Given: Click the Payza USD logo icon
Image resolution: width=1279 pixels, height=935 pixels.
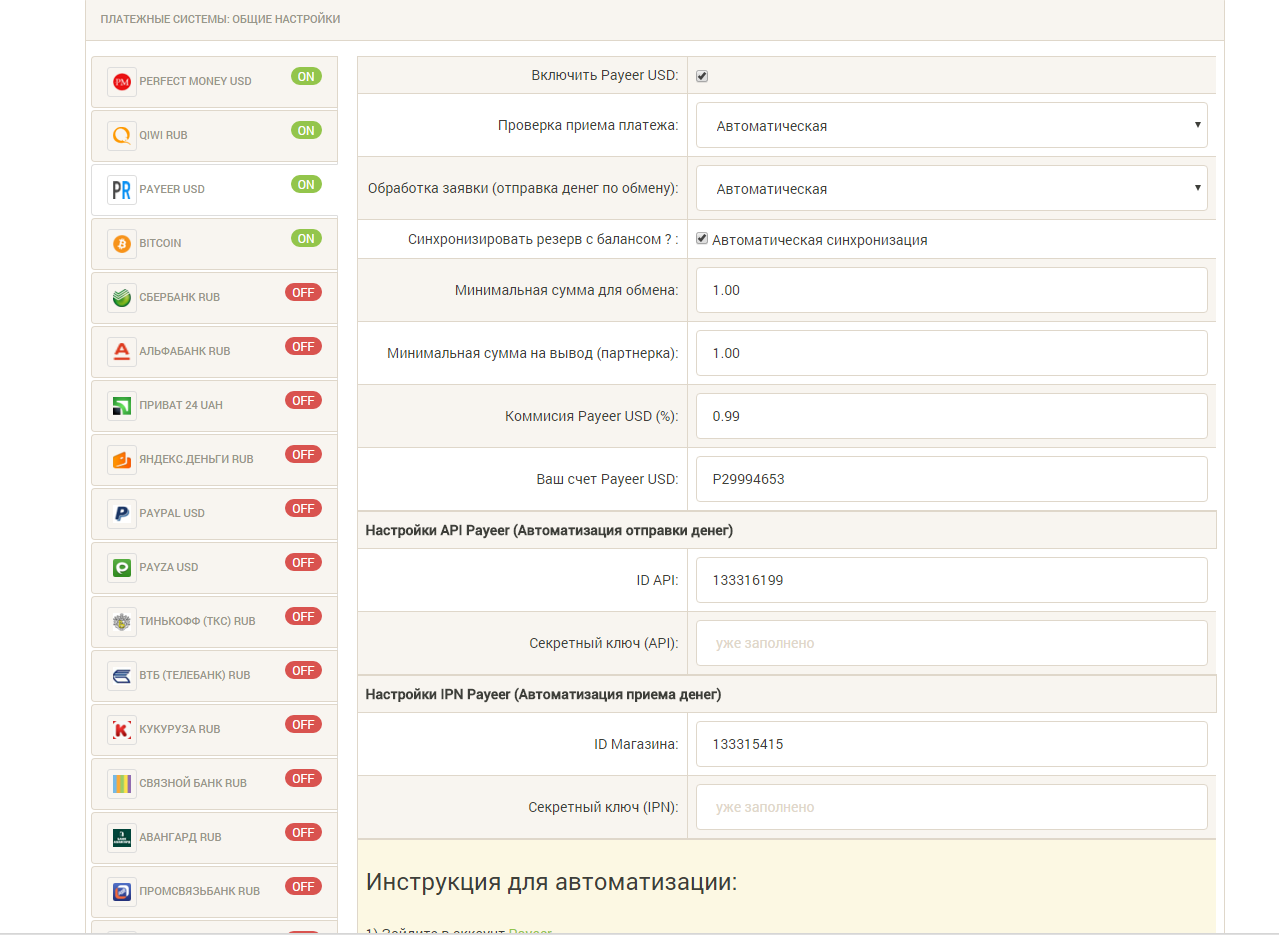Looking at the screenshot, I should 122,568.
